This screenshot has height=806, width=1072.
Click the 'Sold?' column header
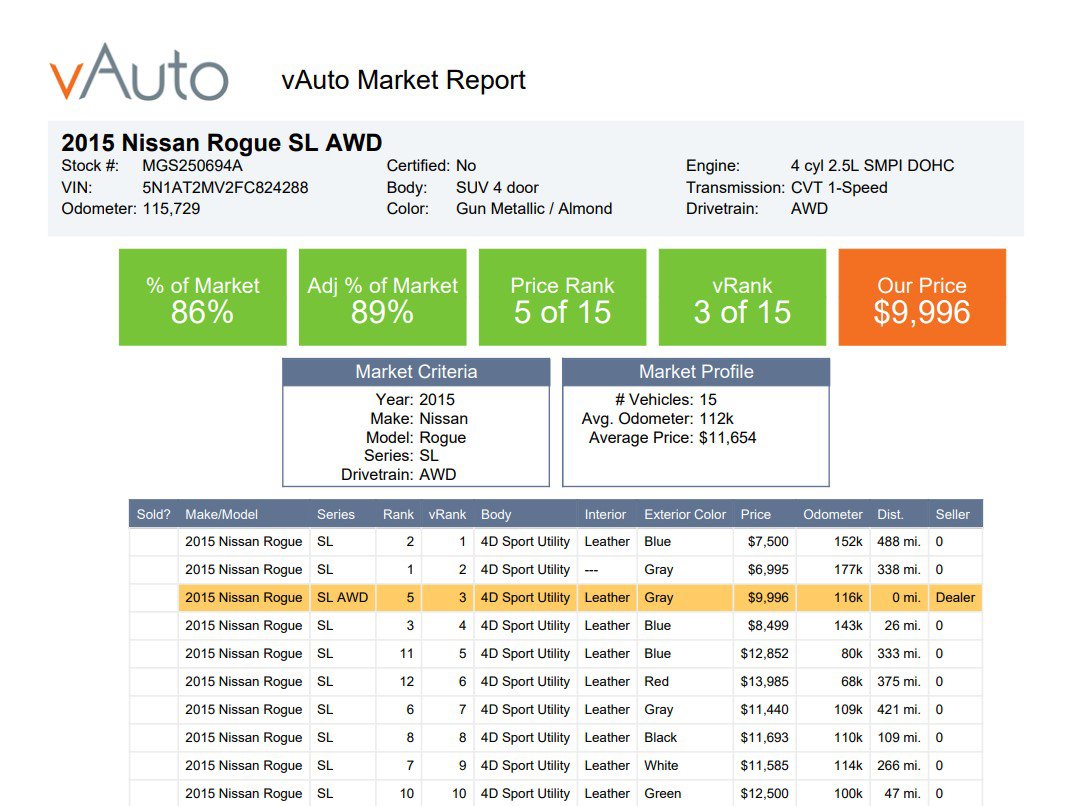coord(153,514)
